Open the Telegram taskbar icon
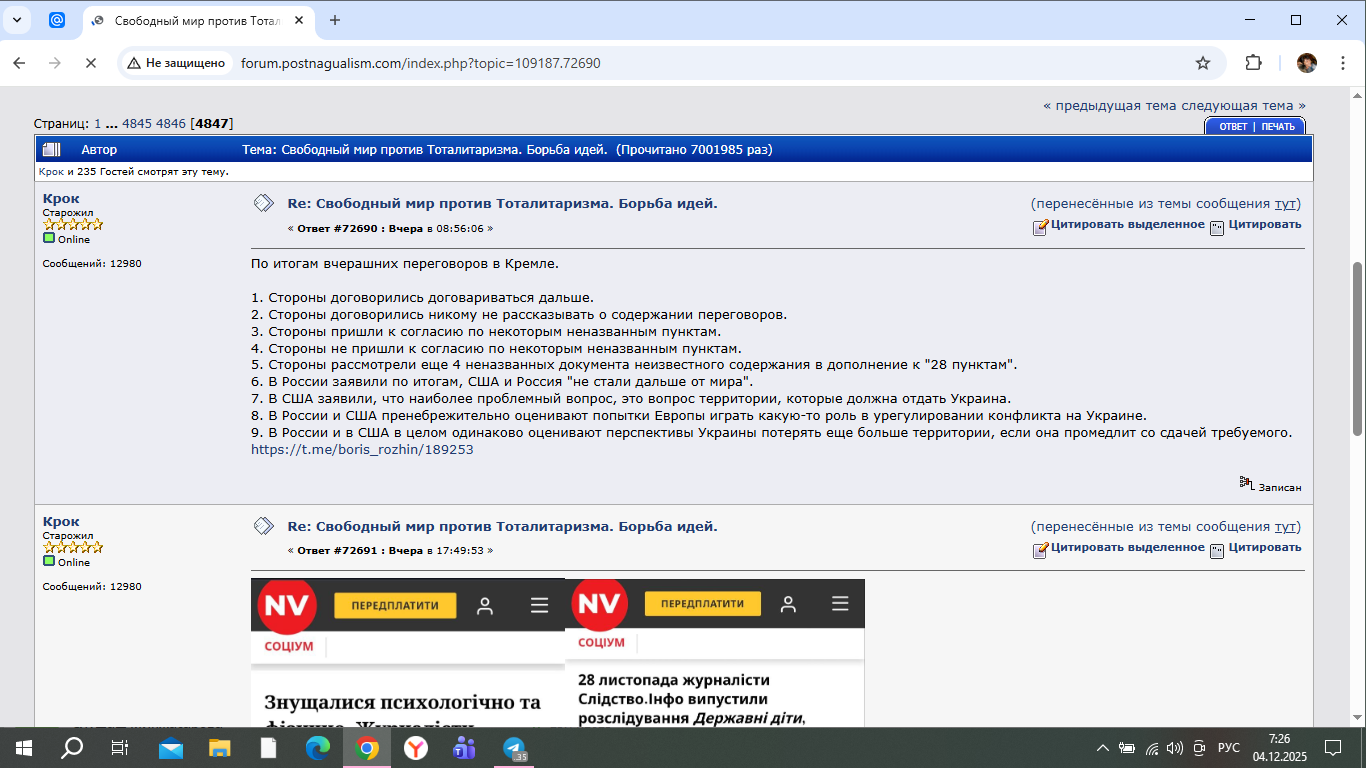 [x=514, y=748]
